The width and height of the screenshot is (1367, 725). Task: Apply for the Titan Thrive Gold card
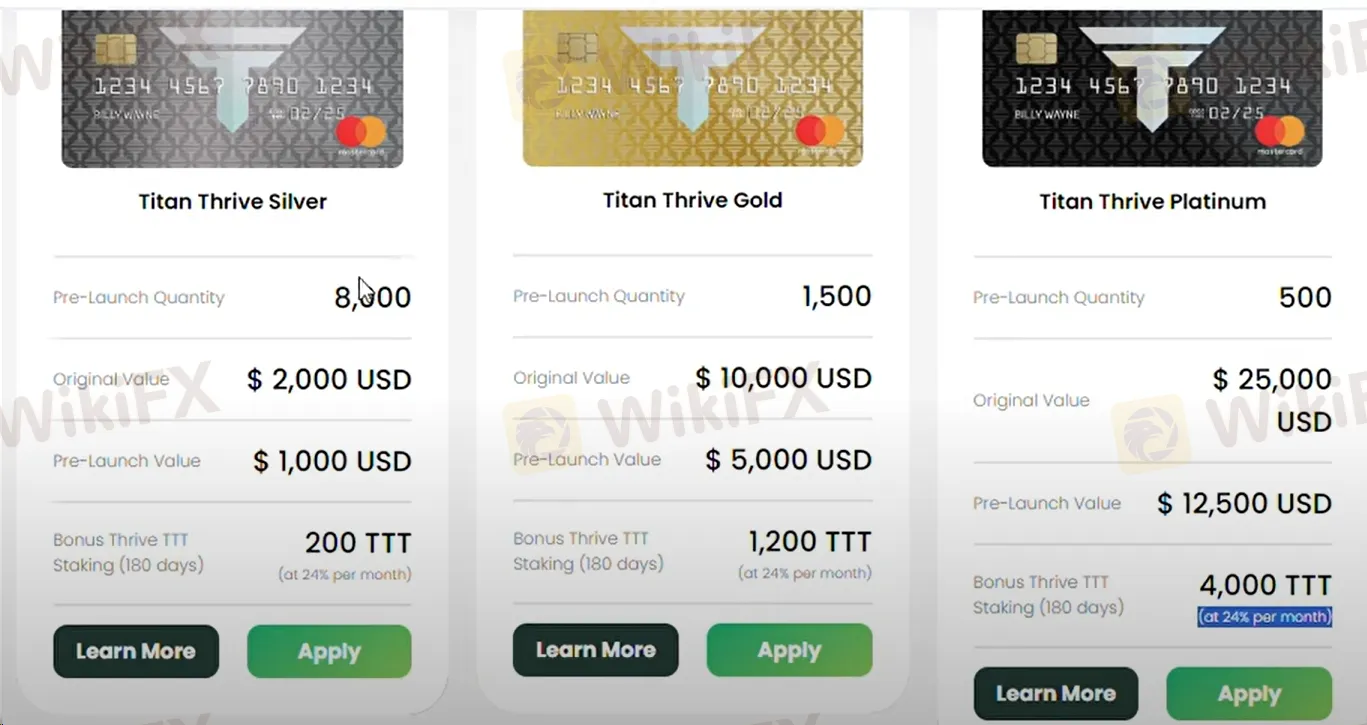point(789,651)
